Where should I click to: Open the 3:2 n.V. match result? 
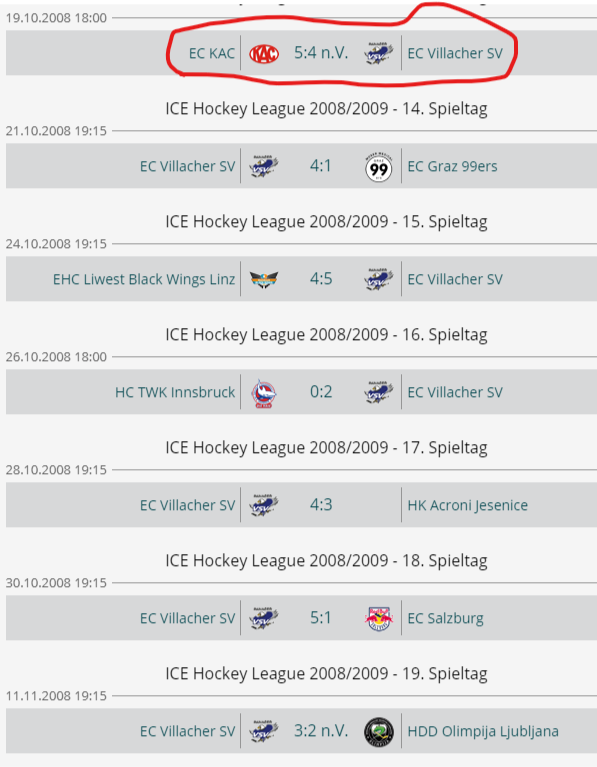321,731
